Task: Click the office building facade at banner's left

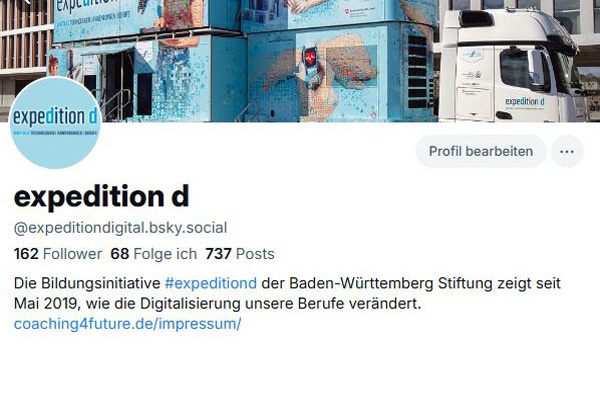Action: click(x=25, y=42)
